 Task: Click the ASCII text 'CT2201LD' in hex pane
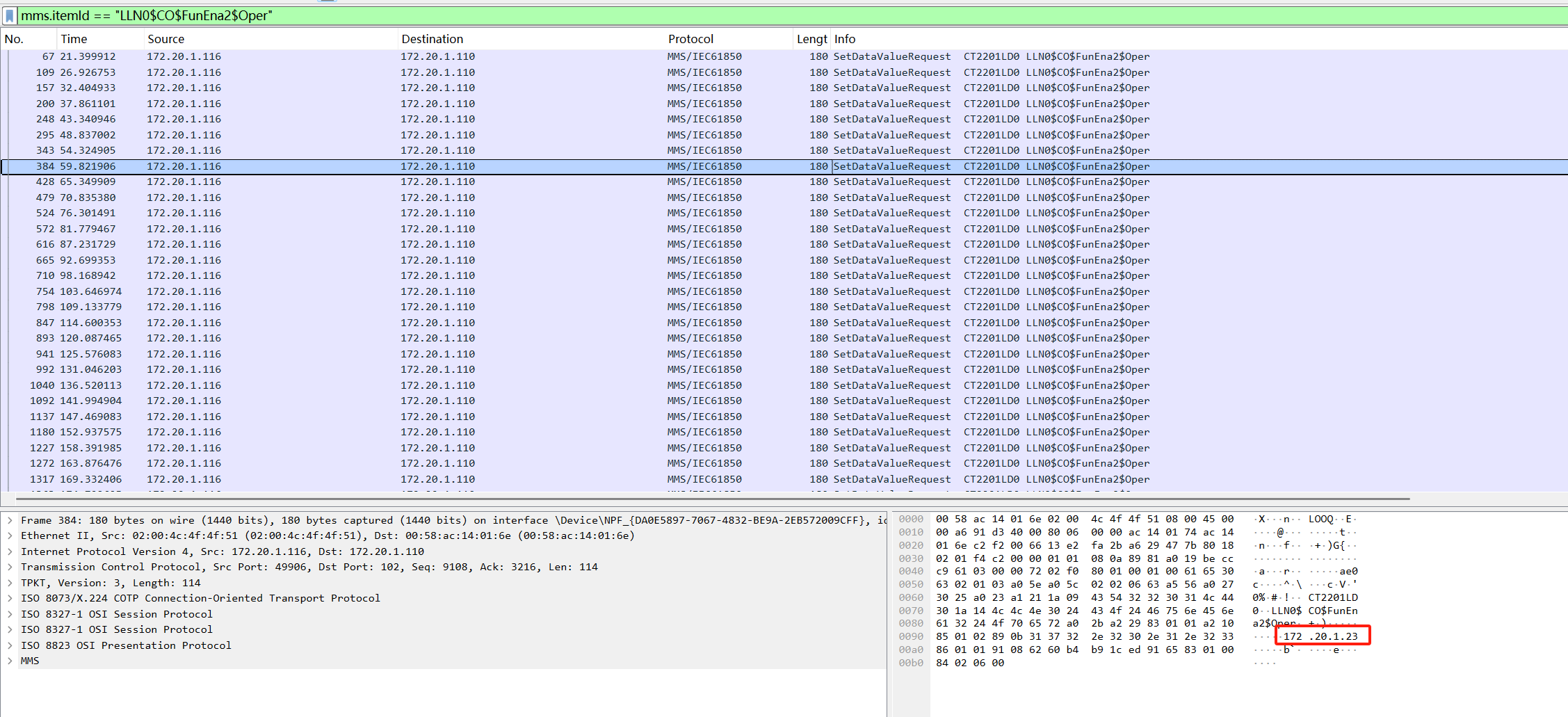coord(1333,597)
